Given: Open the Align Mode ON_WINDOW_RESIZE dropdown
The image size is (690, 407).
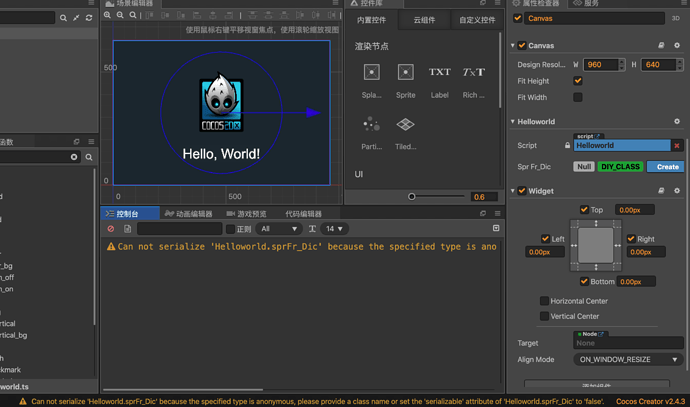Looking at the screenshot, I should click(629, 359).
